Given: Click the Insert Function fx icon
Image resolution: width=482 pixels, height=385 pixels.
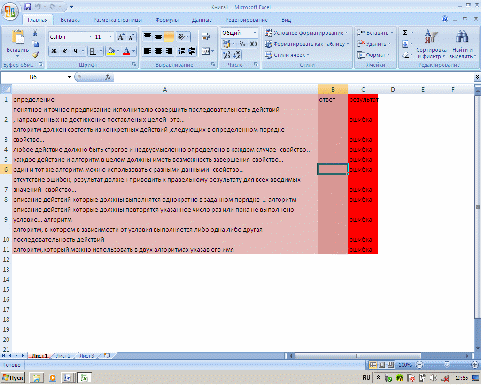Looking at the screenshot, I should click(x=108, y=77).
